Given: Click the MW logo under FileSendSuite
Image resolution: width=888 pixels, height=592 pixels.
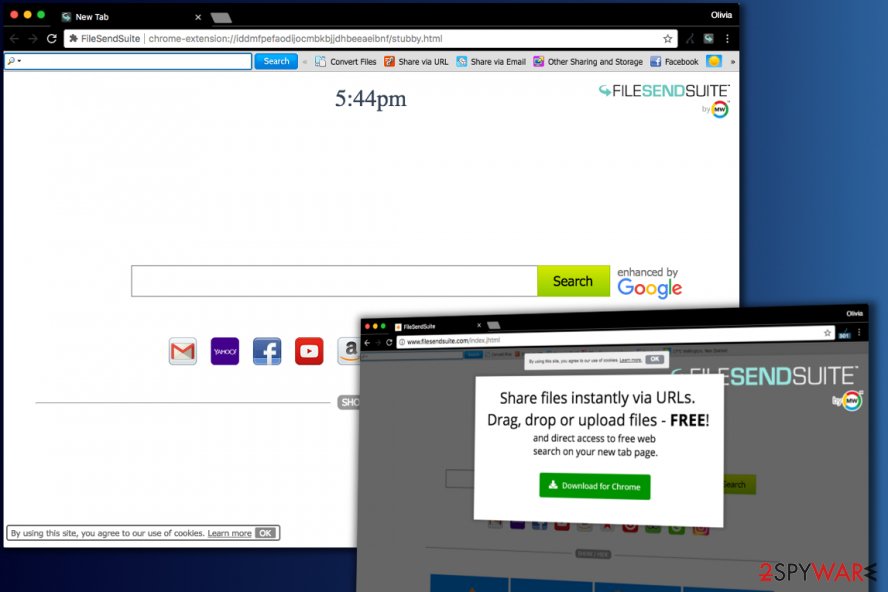Looking at the screenshot, I should [720, 109].
